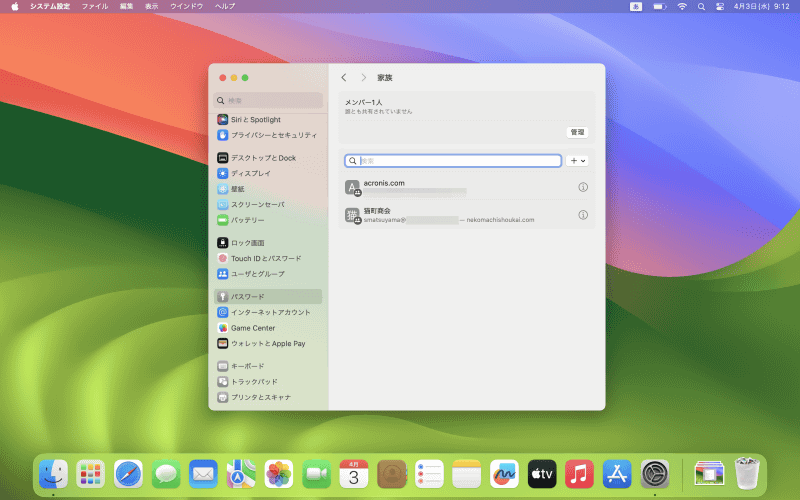Screen dimensions: 800x500
Task: Open Spotlight search in menu bar
Action: tap(702, 6)
